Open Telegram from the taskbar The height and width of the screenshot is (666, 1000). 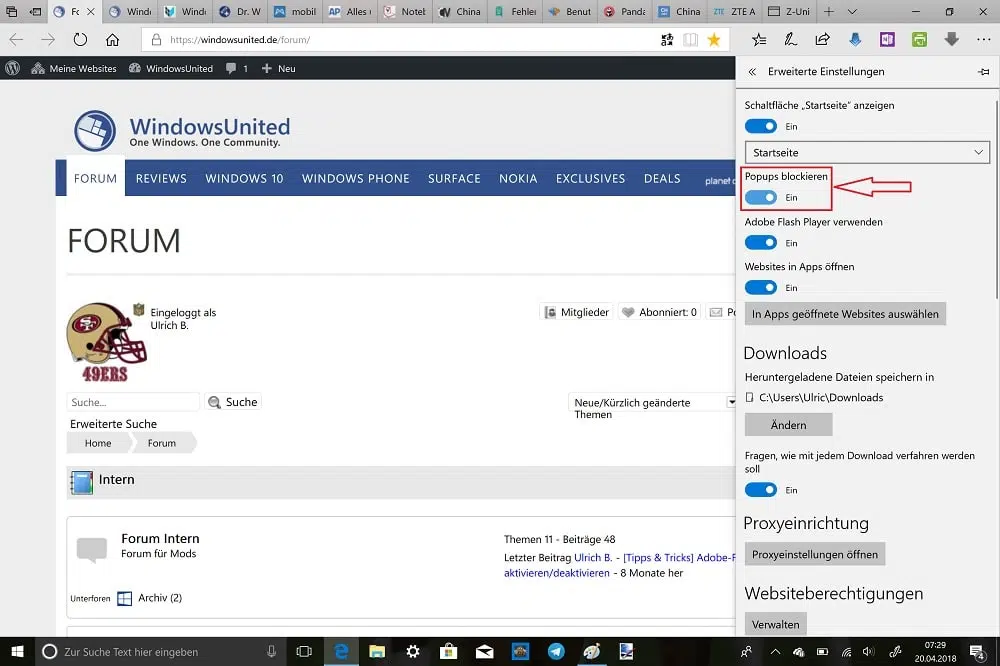pyautogui.click(x=556, y=651)
